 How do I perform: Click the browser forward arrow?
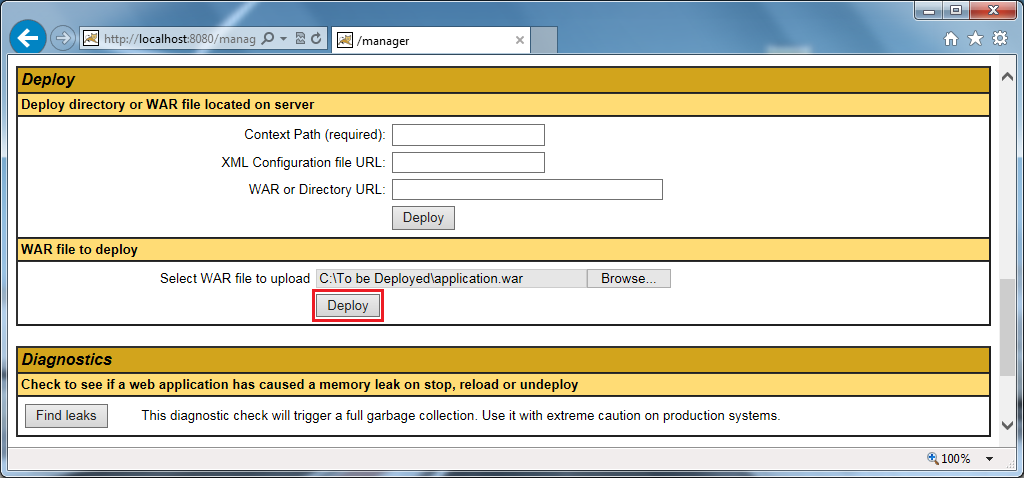pos(62,39)
